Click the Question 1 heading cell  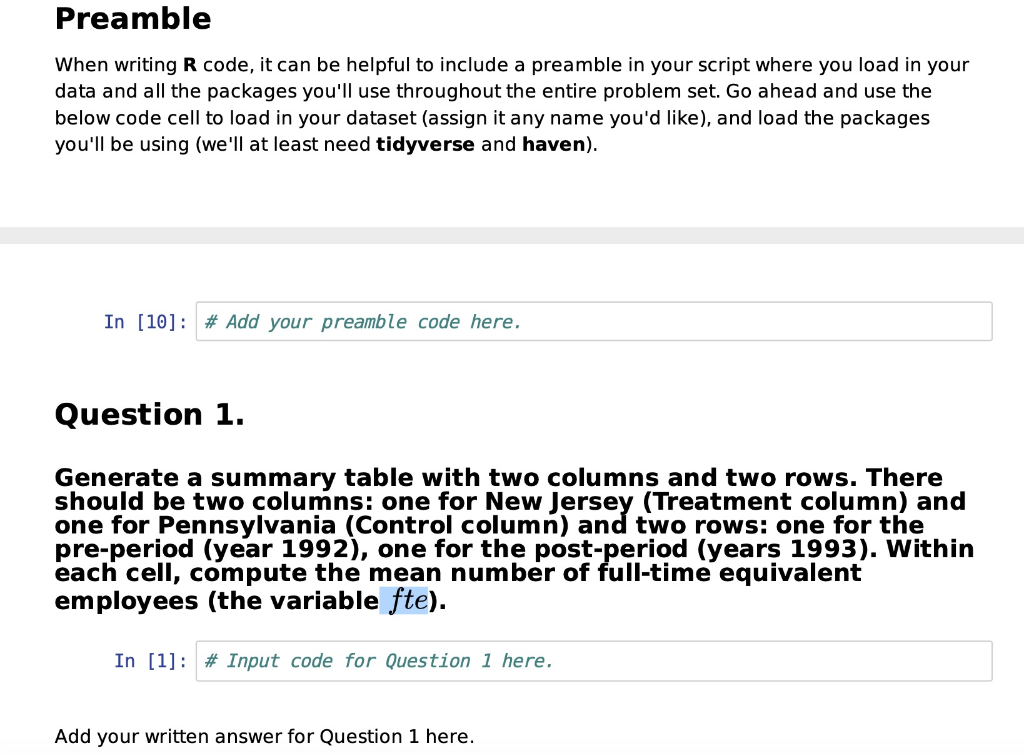(x=149, y=414)
